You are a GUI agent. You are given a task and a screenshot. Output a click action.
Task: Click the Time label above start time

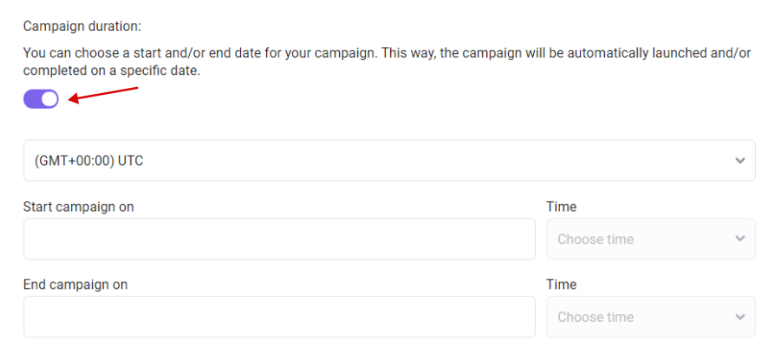pos(562,206)
